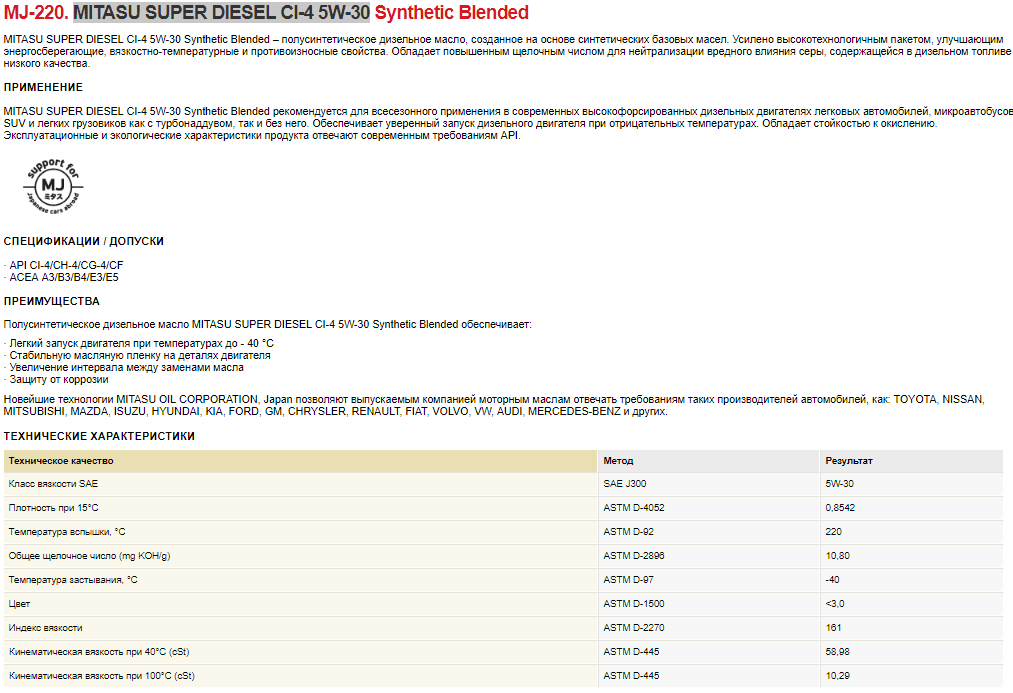Click the Общее щелочное число row label

coord(89,556)
